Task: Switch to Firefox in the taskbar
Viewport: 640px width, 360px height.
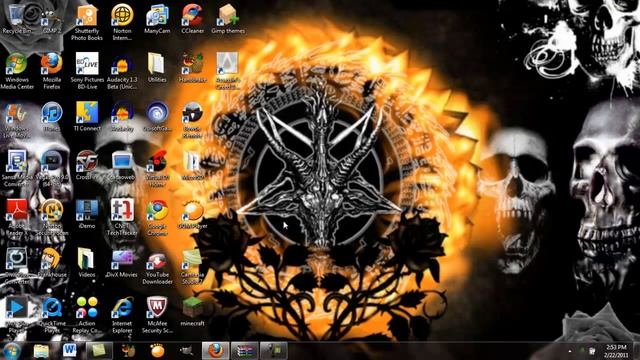Action: (216, 351)
